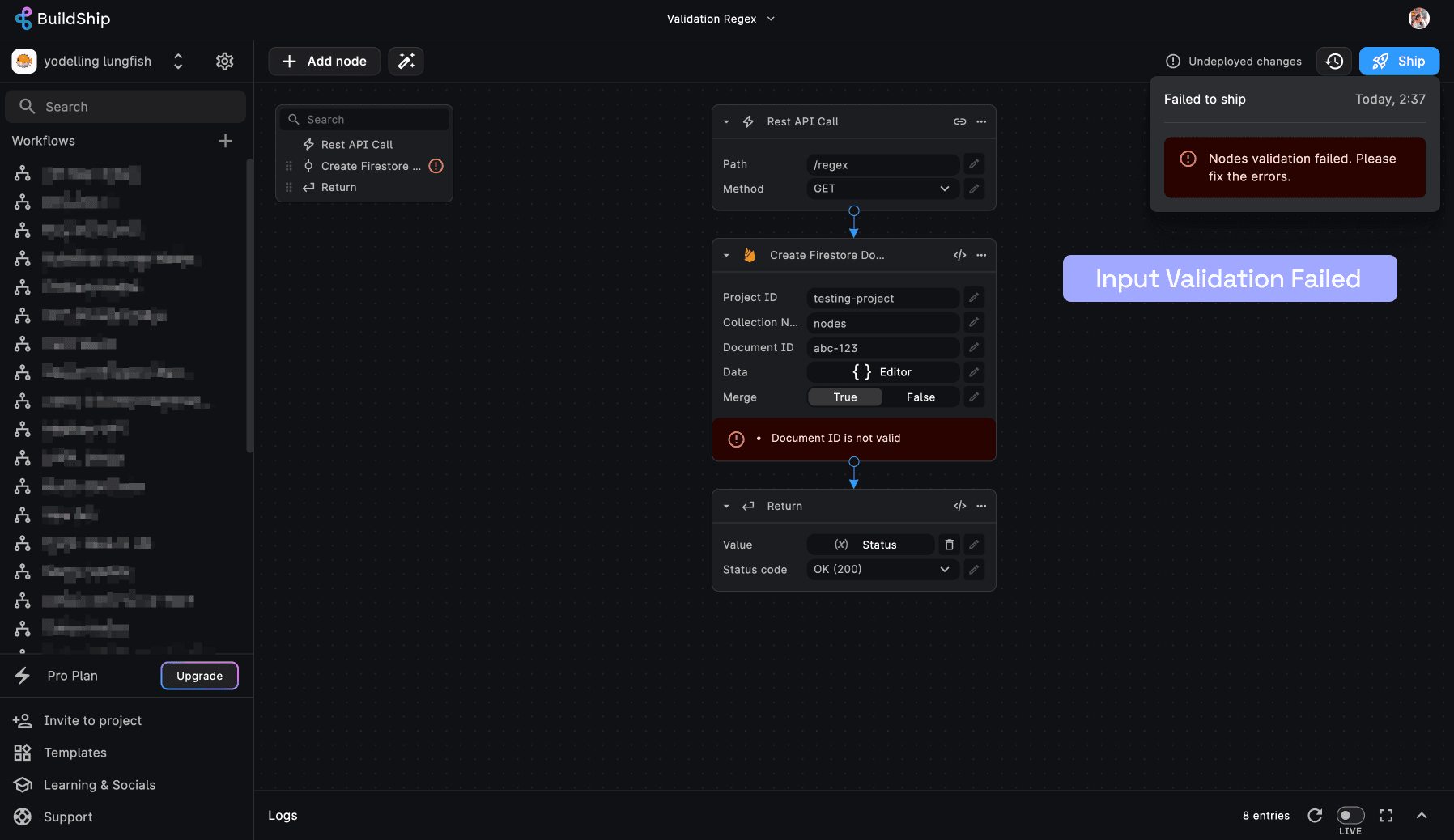This screenshot has width=1454, height=840.
Task: Toggle the LIVE logs switch
Action: (1350, 815)
